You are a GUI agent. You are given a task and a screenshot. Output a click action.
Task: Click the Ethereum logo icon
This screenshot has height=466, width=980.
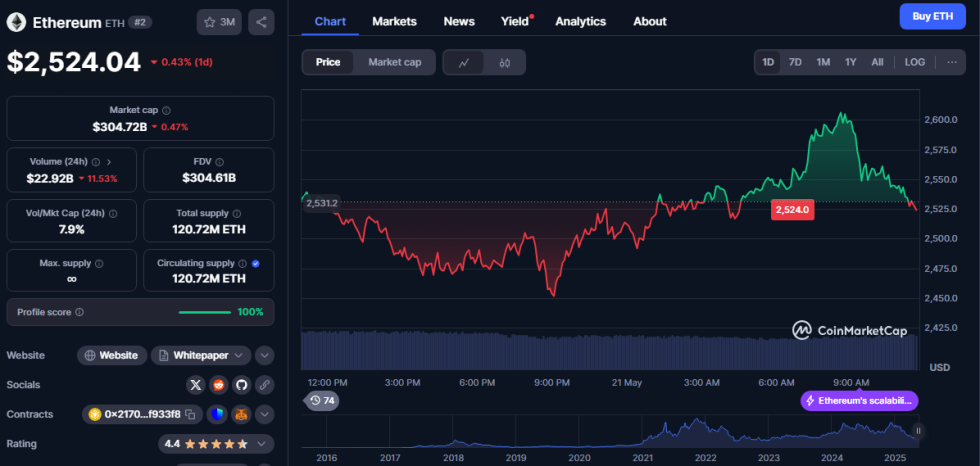(x=16, y=22)
